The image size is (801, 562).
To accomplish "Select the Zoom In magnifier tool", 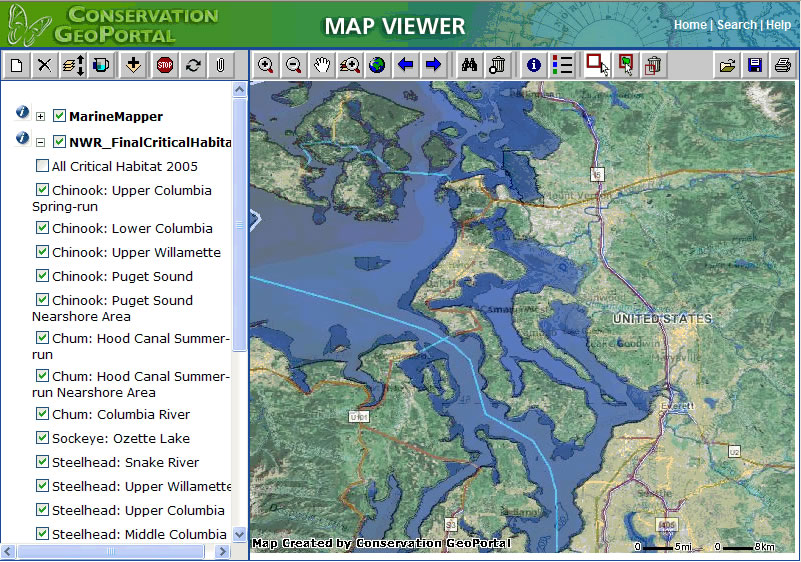I will pos(266,65).
